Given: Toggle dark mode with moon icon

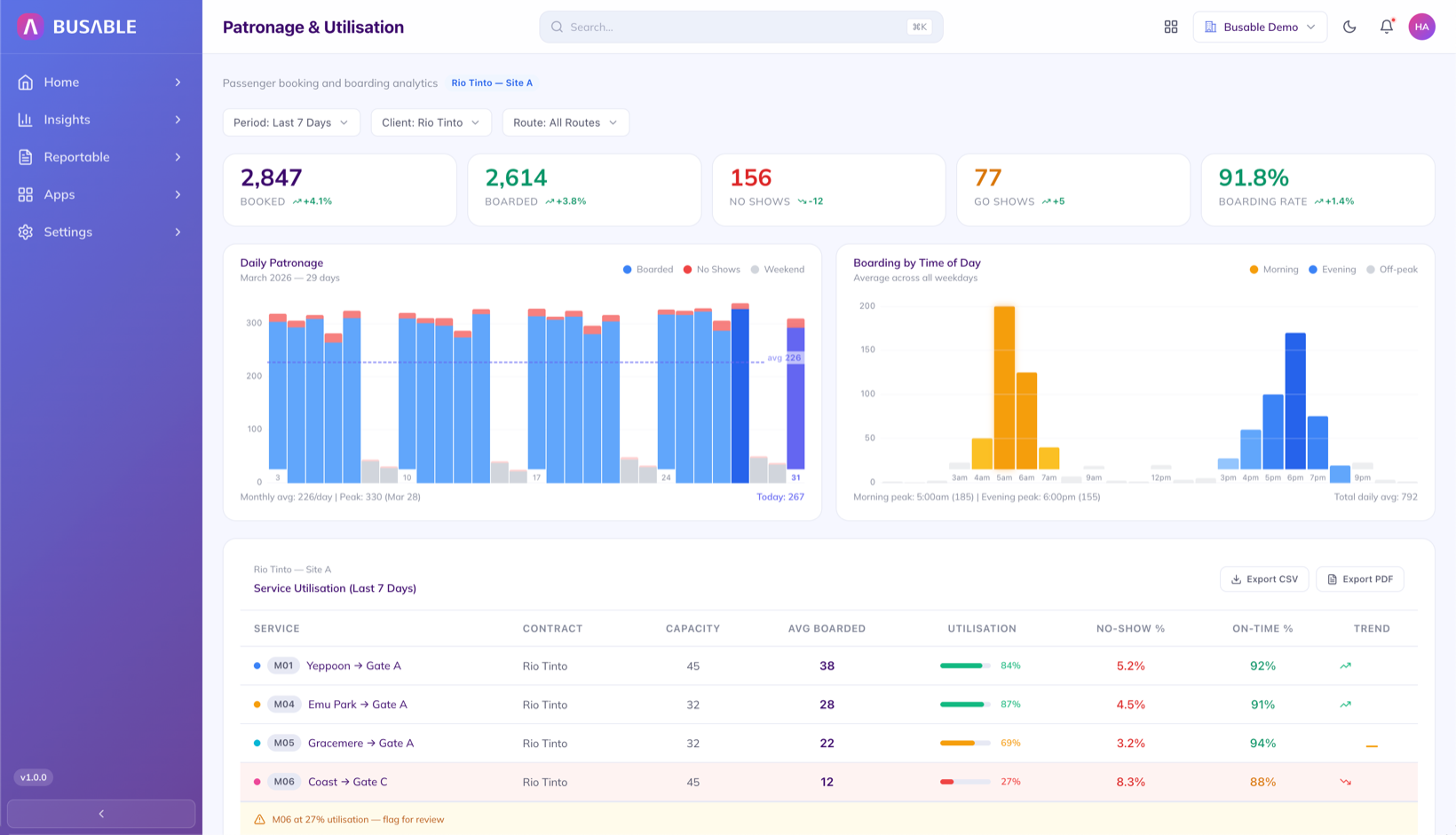Looking at the screenshot, I should 1349,28.
